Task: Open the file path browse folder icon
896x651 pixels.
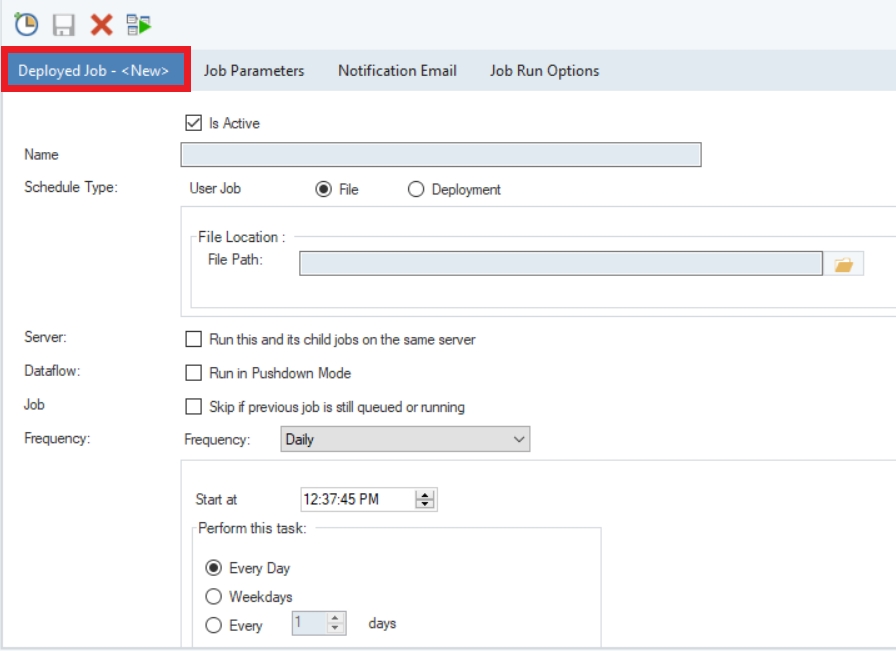Action: [845, 264]
